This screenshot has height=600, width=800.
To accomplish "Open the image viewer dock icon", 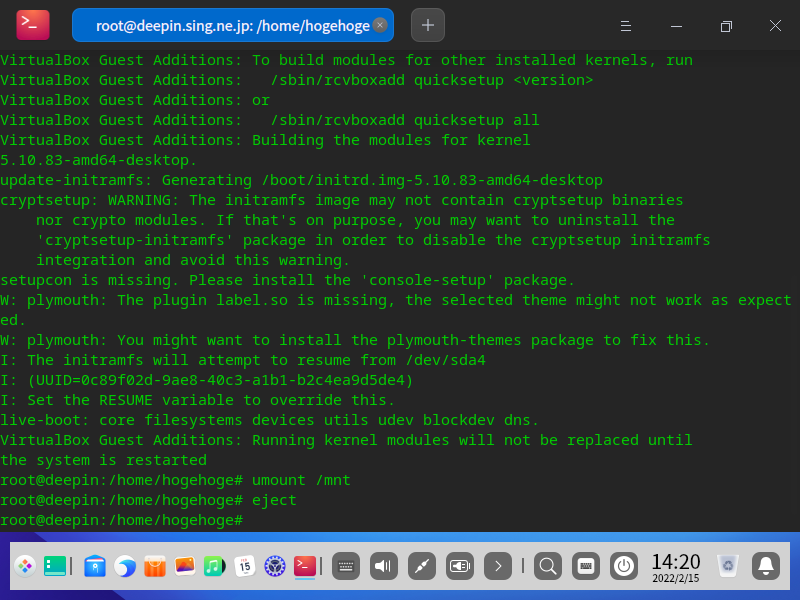I will [x=185, y=566].
